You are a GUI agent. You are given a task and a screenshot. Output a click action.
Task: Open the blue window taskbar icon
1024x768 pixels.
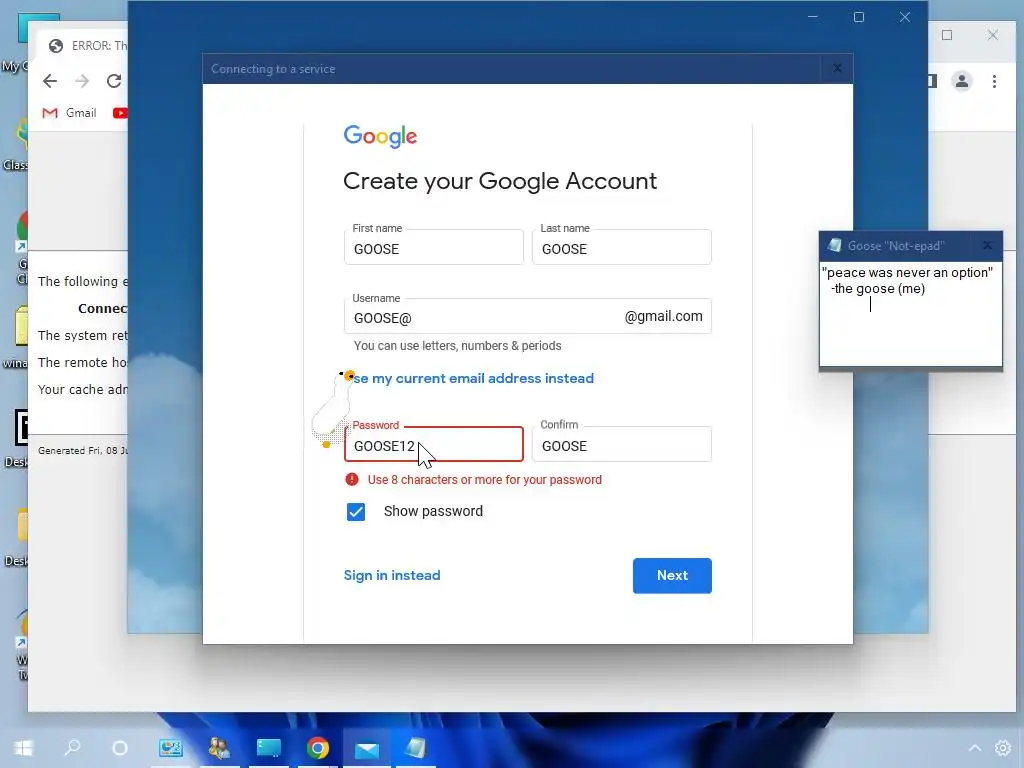268,747
